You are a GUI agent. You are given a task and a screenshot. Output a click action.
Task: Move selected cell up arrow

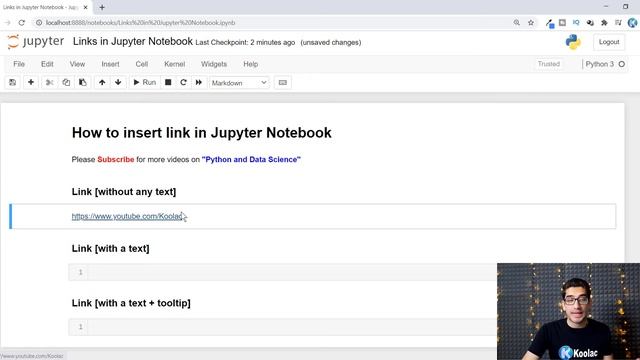click(102, 82)
